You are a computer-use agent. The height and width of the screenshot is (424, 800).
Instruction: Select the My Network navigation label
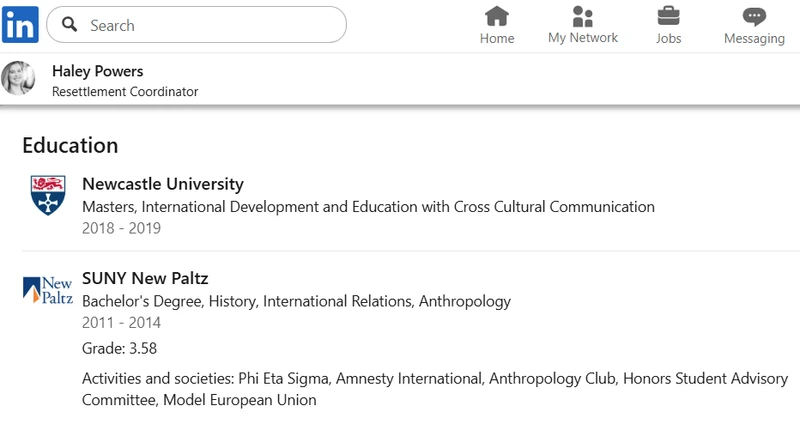[583, 38]
